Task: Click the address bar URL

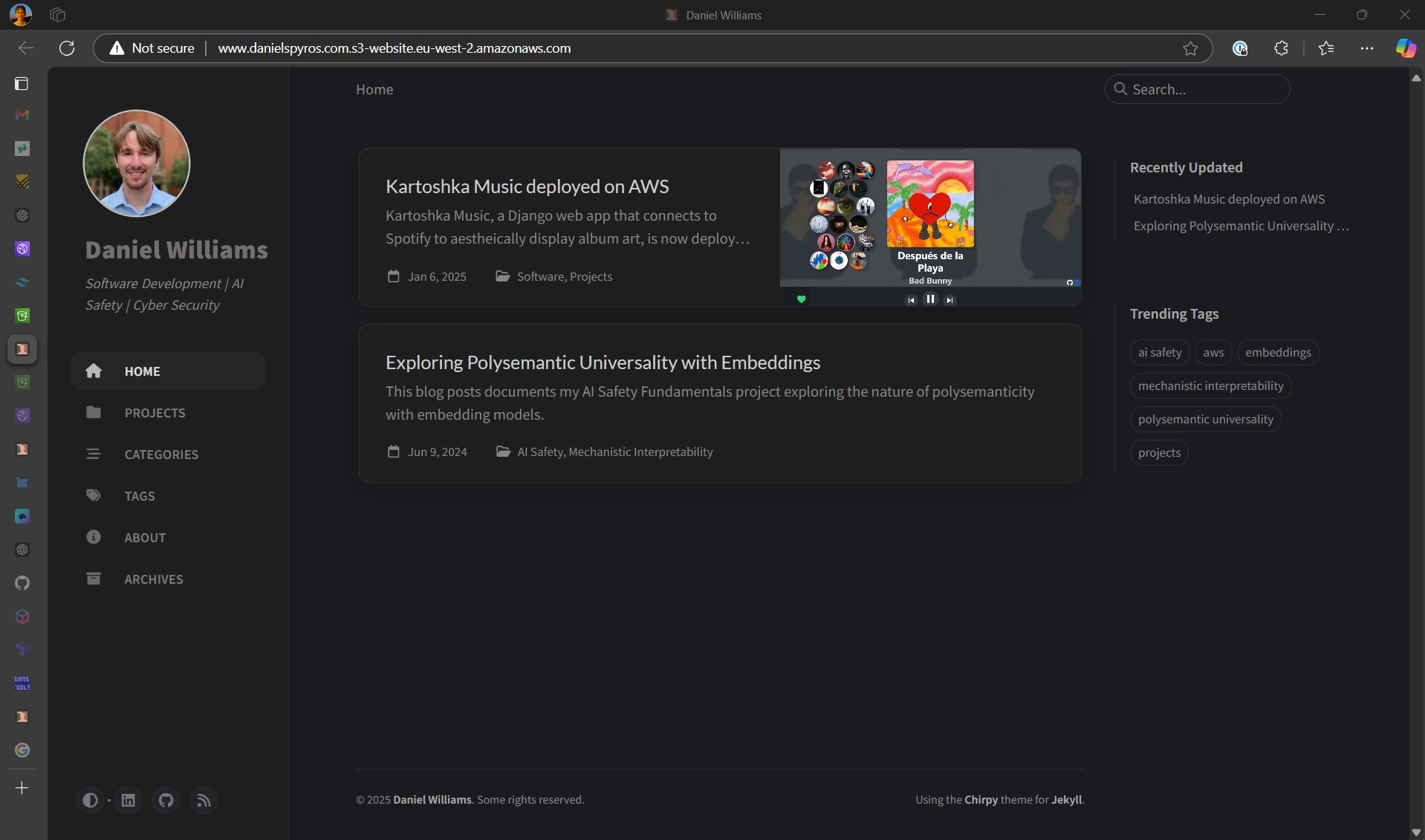Action: pyautogui.click(x=395, y=48)
